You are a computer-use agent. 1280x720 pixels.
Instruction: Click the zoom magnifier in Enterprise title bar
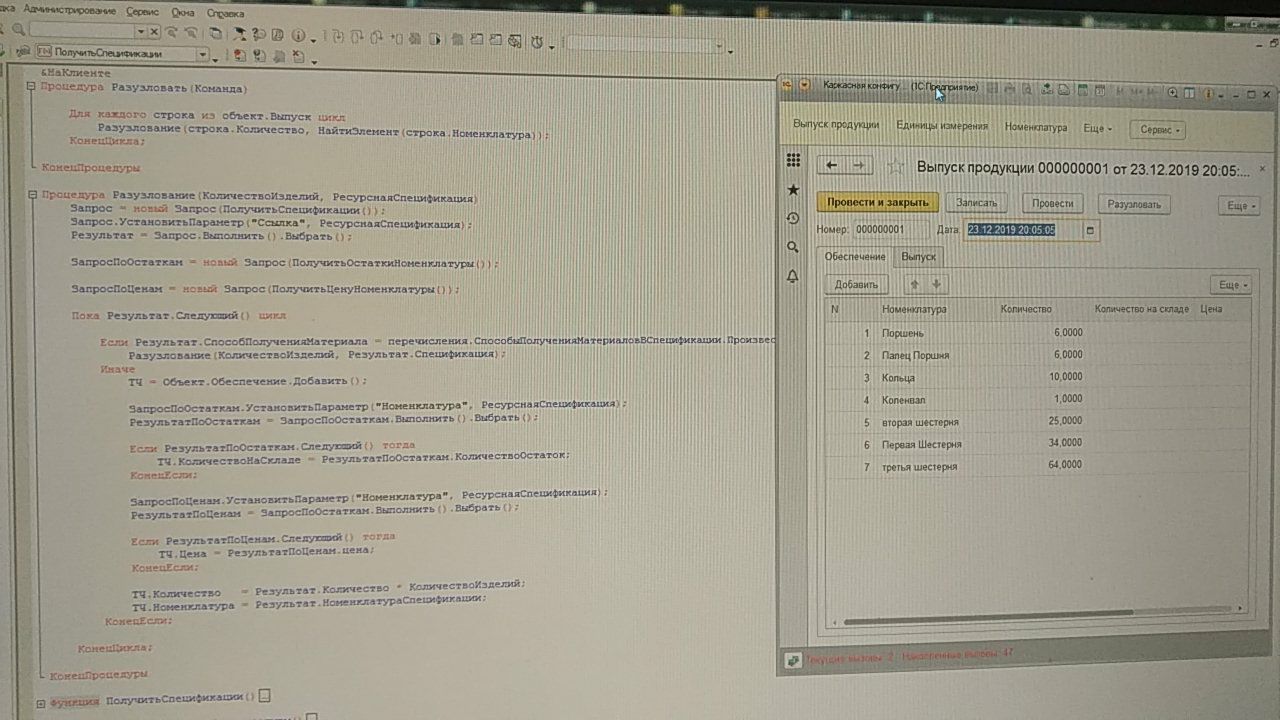point(1173,92)
